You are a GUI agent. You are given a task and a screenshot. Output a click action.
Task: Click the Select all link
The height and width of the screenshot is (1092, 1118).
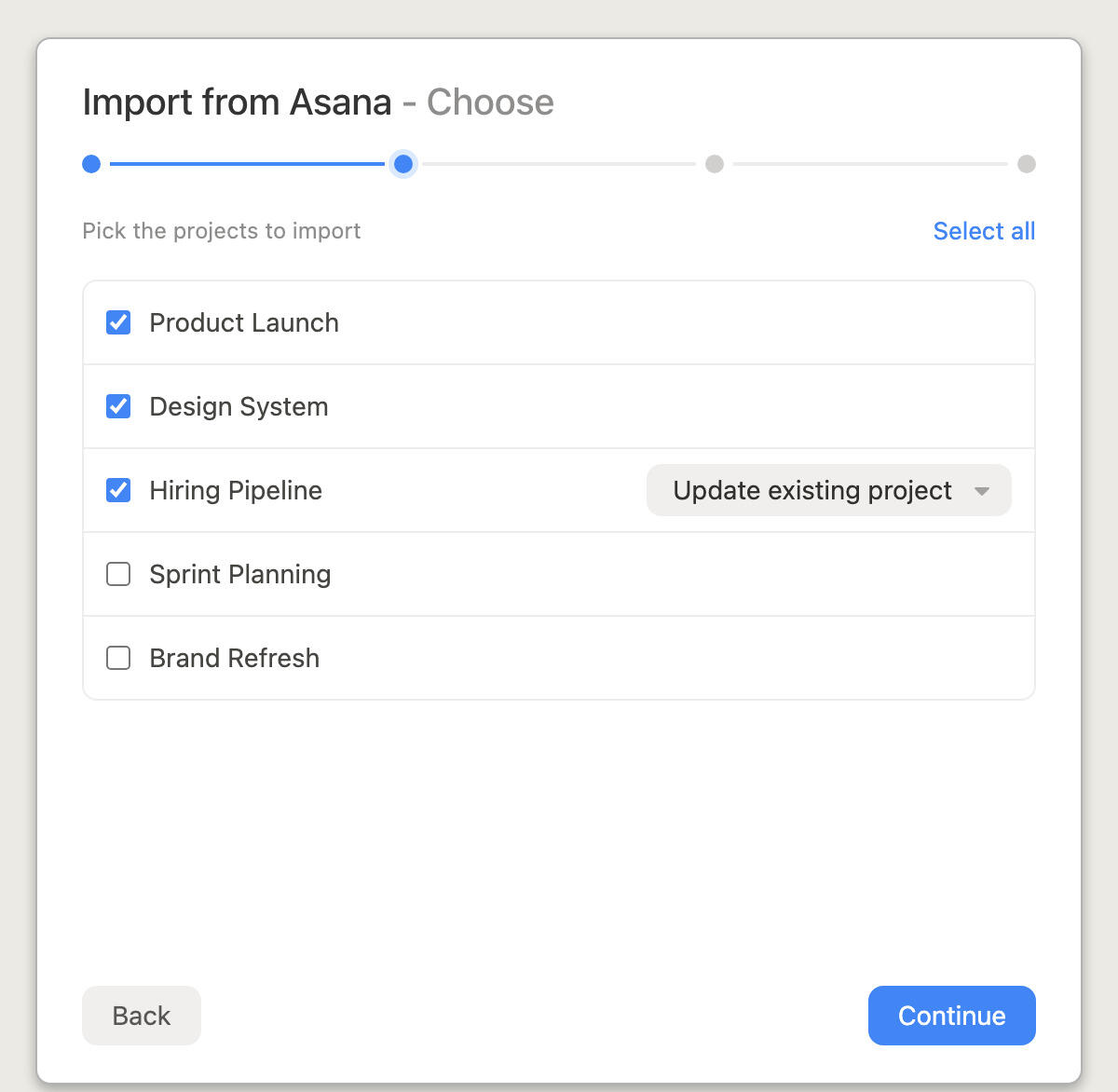[984, 231]
